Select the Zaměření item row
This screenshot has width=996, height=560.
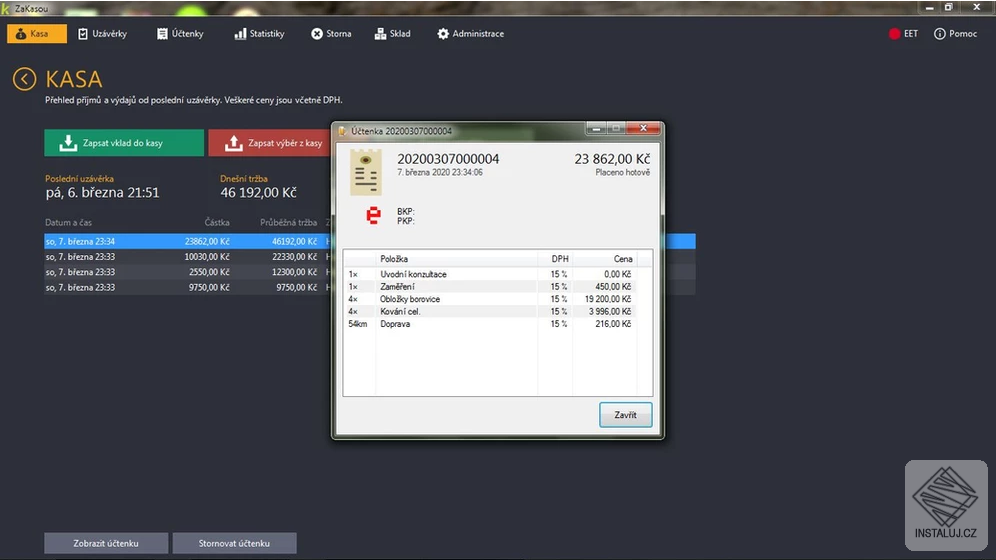[x=490, y=286]
